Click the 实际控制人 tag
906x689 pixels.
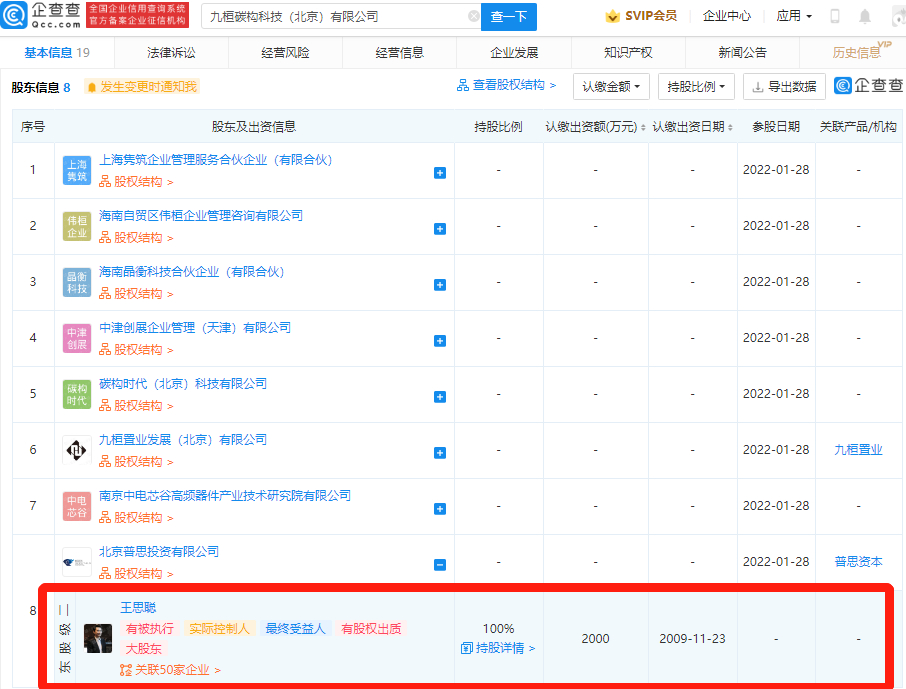click(x=219, y=629)
